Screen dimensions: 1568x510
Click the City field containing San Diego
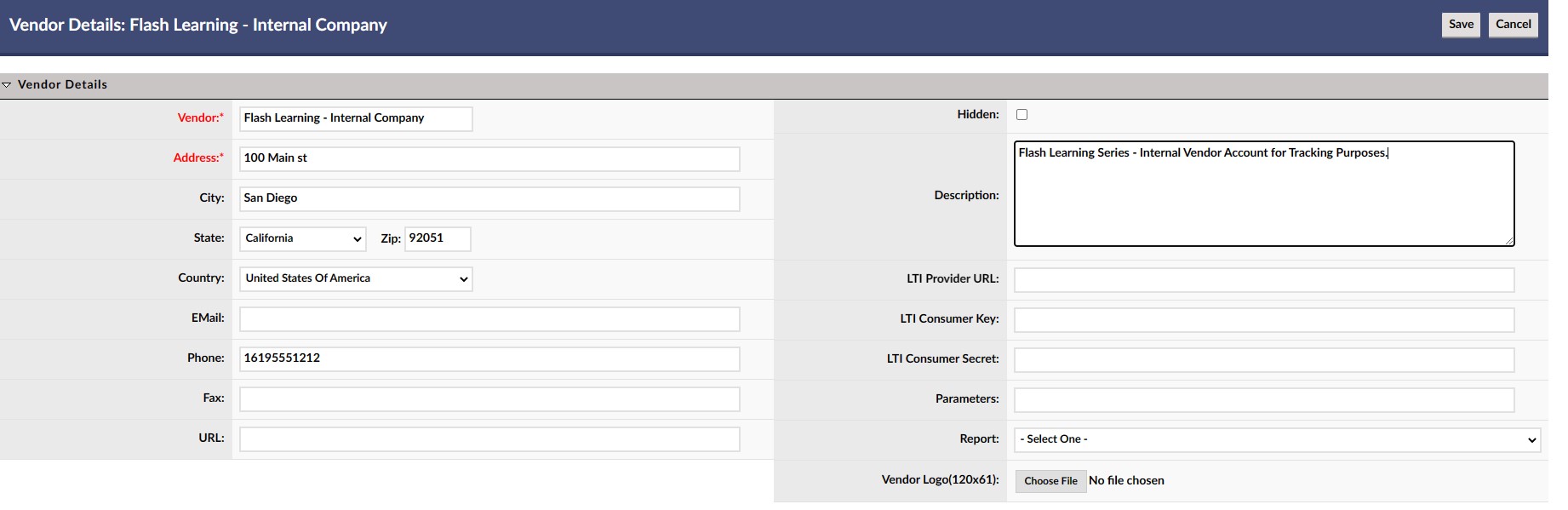[x=489, y=198]
